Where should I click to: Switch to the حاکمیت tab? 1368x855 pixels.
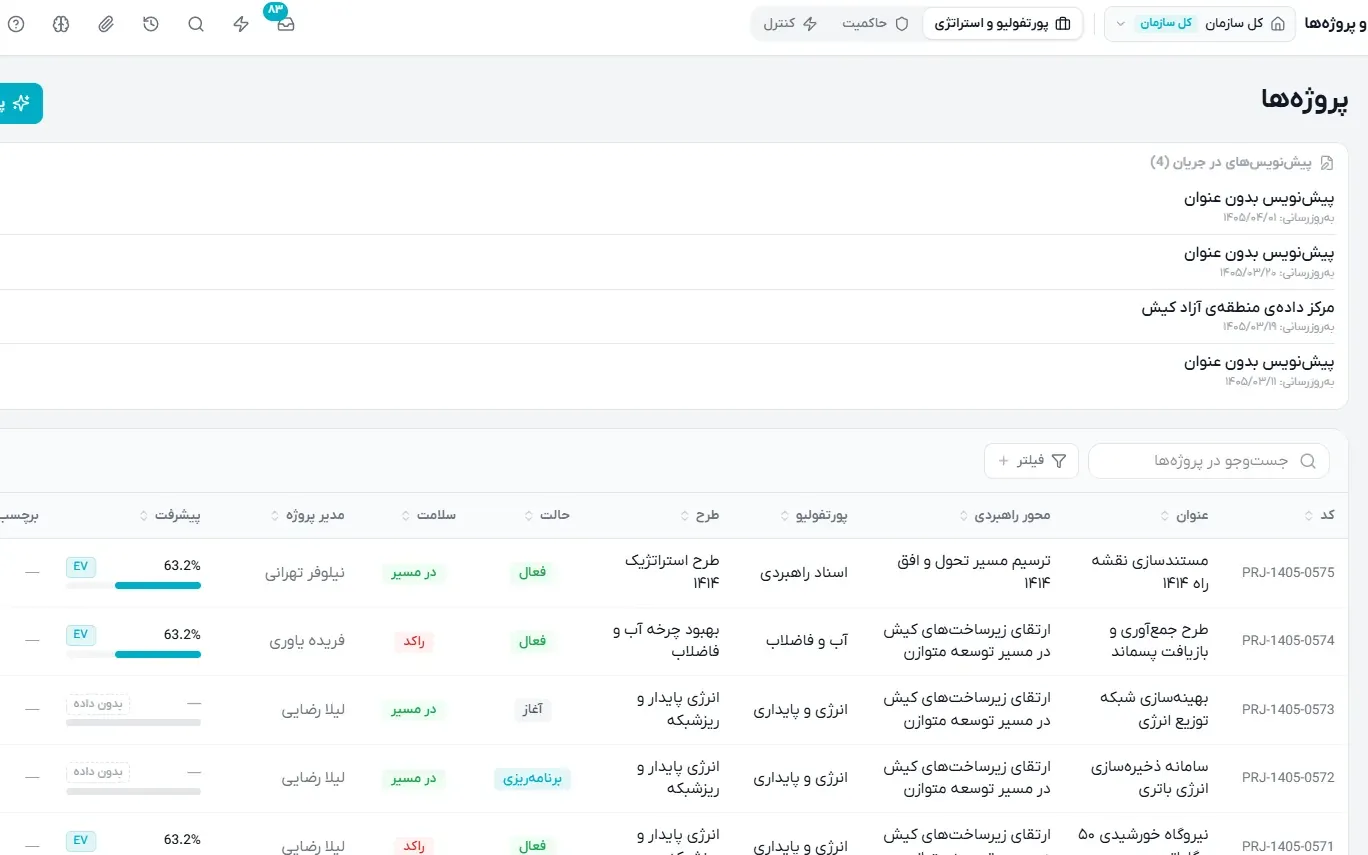[875, 24]
